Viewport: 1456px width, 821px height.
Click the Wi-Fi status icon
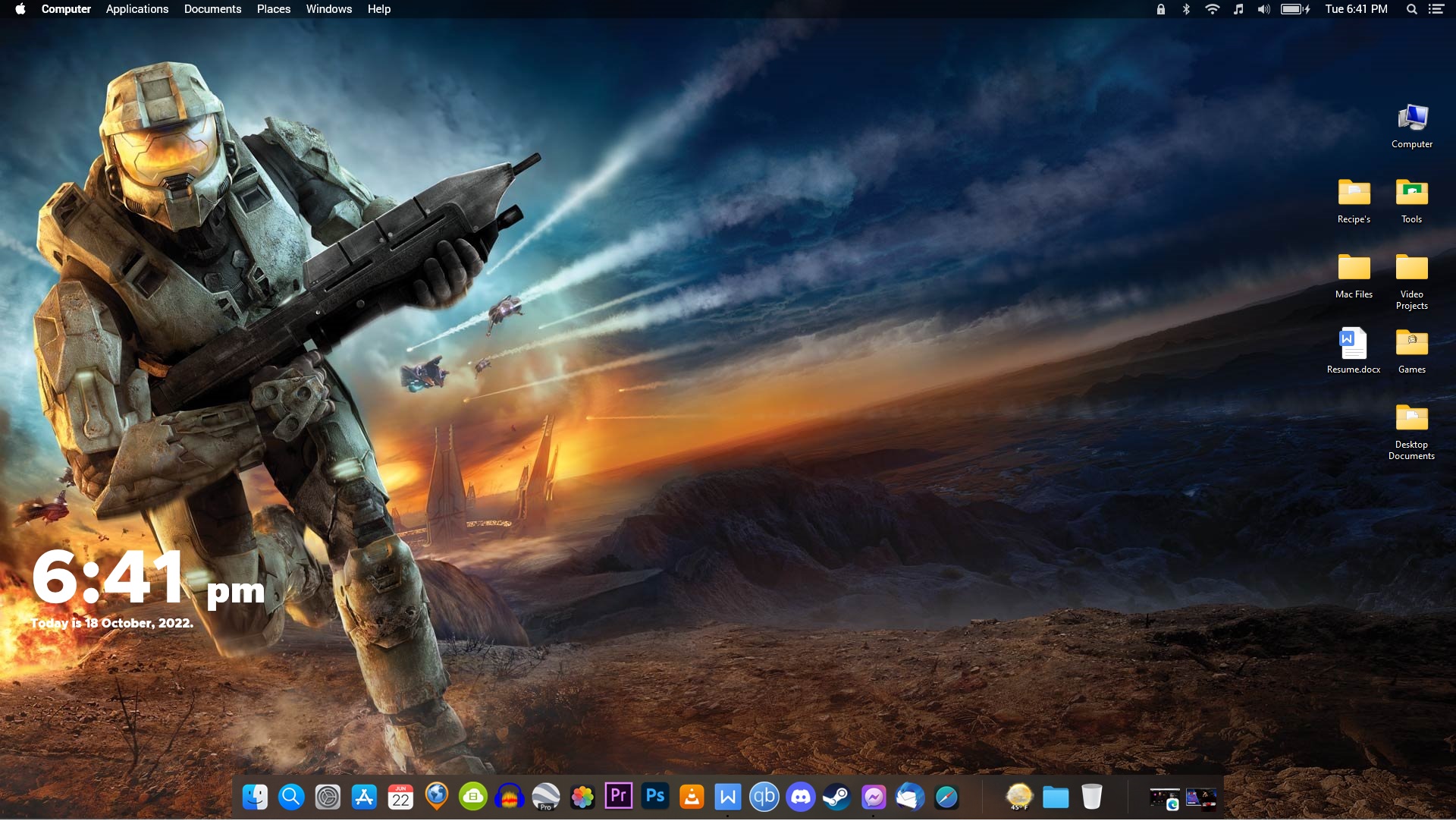[1212, 9]
